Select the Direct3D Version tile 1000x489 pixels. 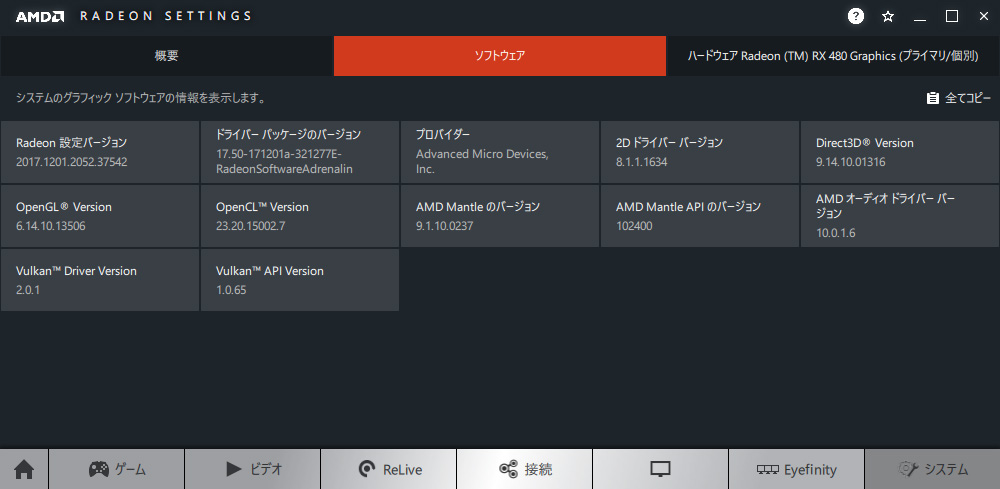point(900,152)
